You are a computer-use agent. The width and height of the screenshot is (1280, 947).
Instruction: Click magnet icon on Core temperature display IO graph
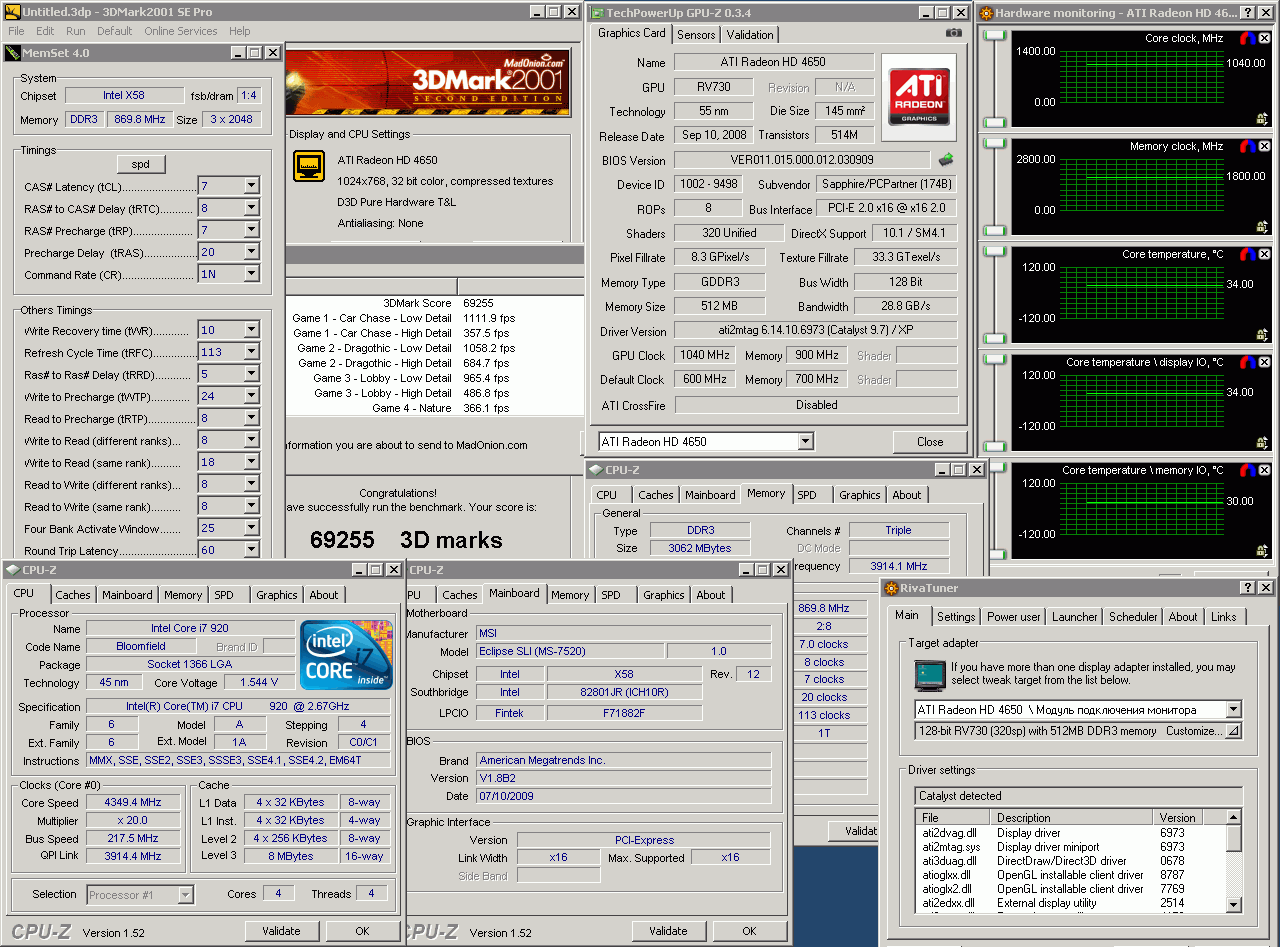[1248, 362]
